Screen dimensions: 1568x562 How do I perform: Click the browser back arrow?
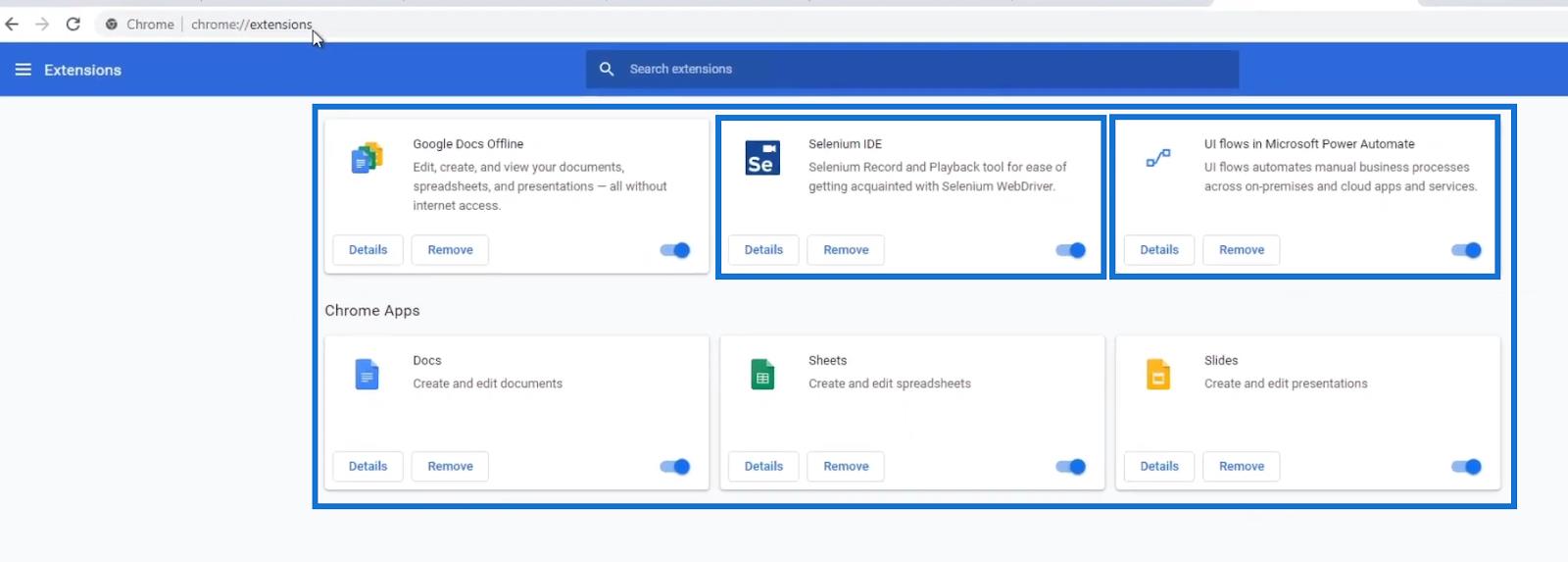click(12, 25)
